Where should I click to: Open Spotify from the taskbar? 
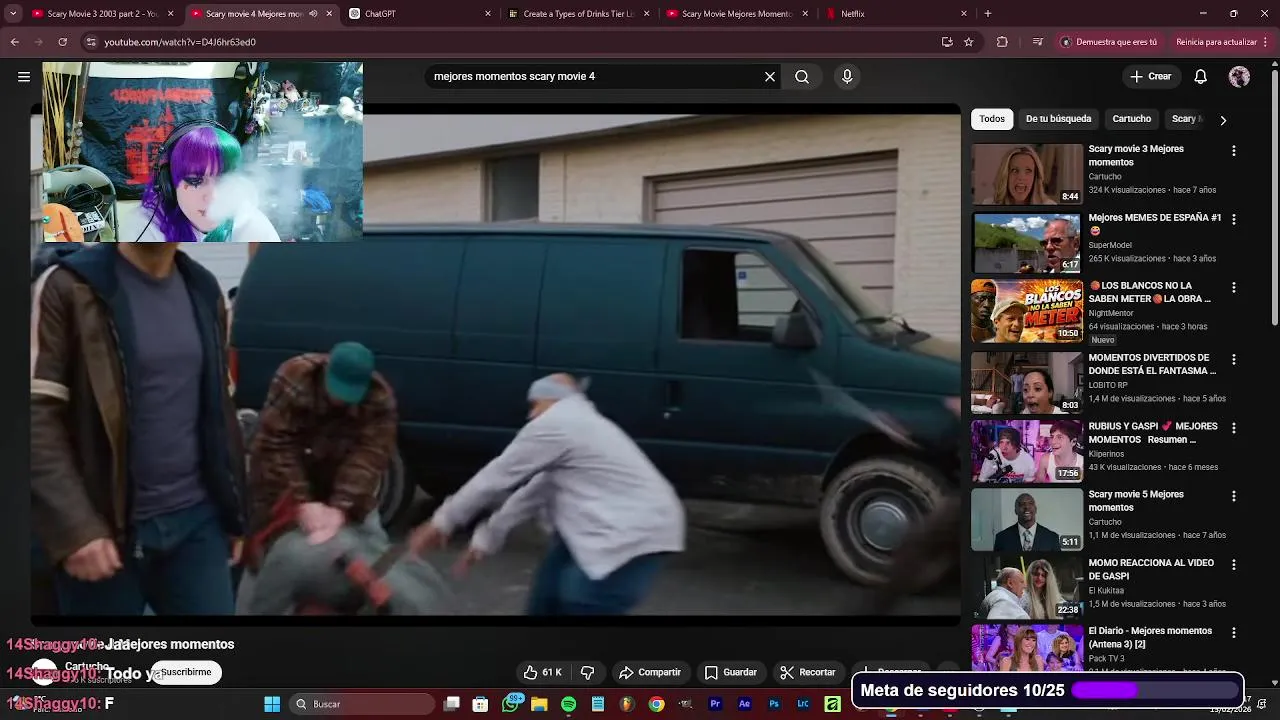click(x=568, y=704)
